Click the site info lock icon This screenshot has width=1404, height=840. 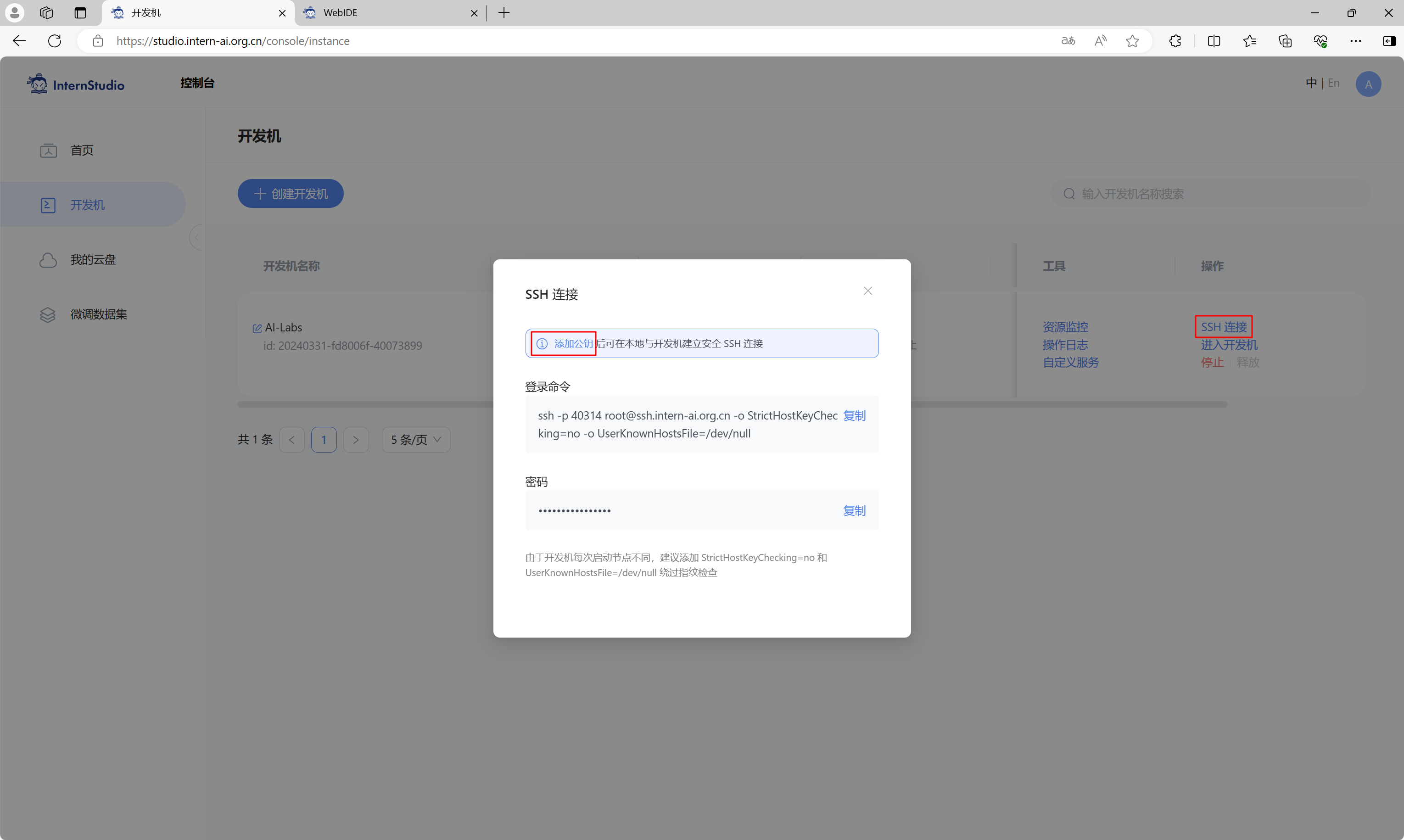tap(98, 41)
